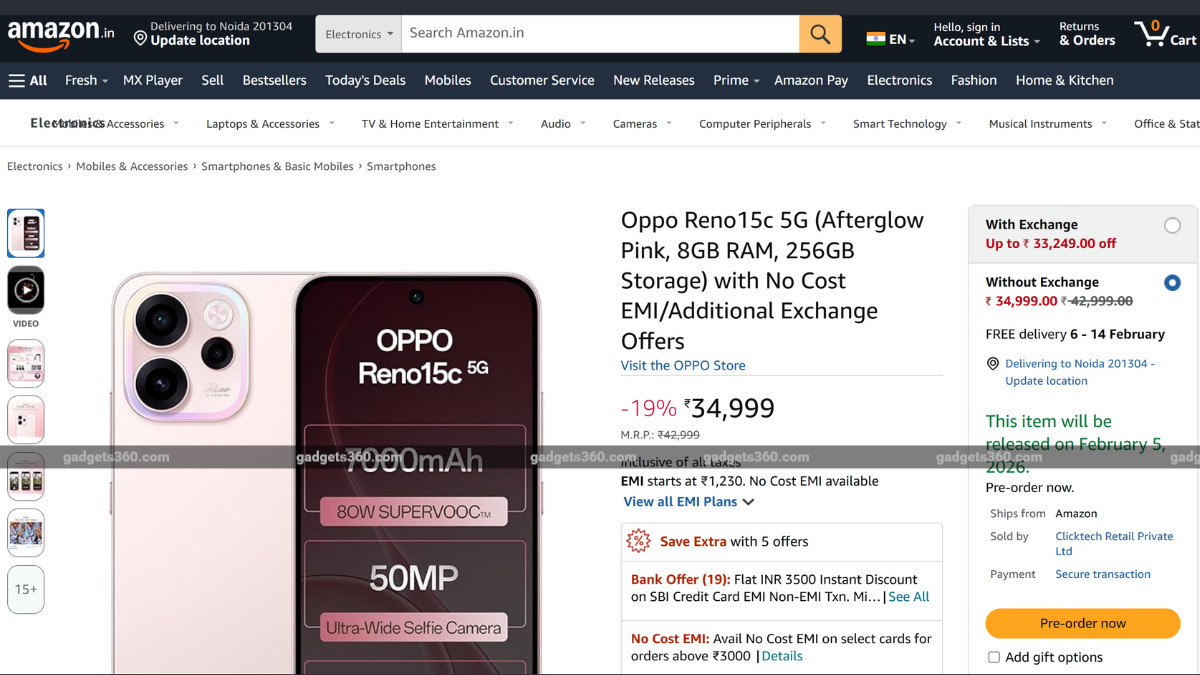This screenshot has height=675, width=1200.
Task: Expand View all EMI Plans
Action: click(688, 502)
